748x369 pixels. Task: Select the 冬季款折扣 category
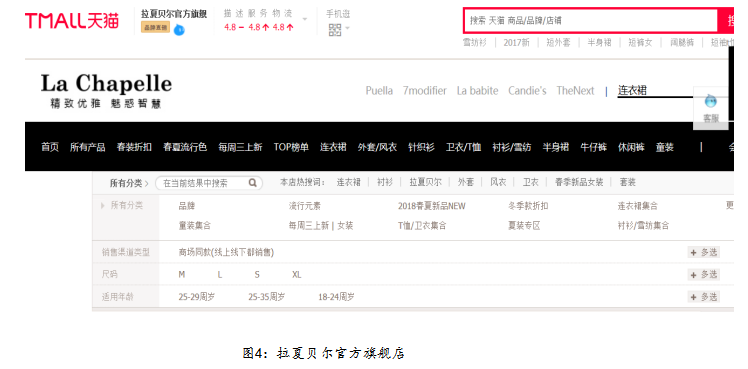(528, 206)
